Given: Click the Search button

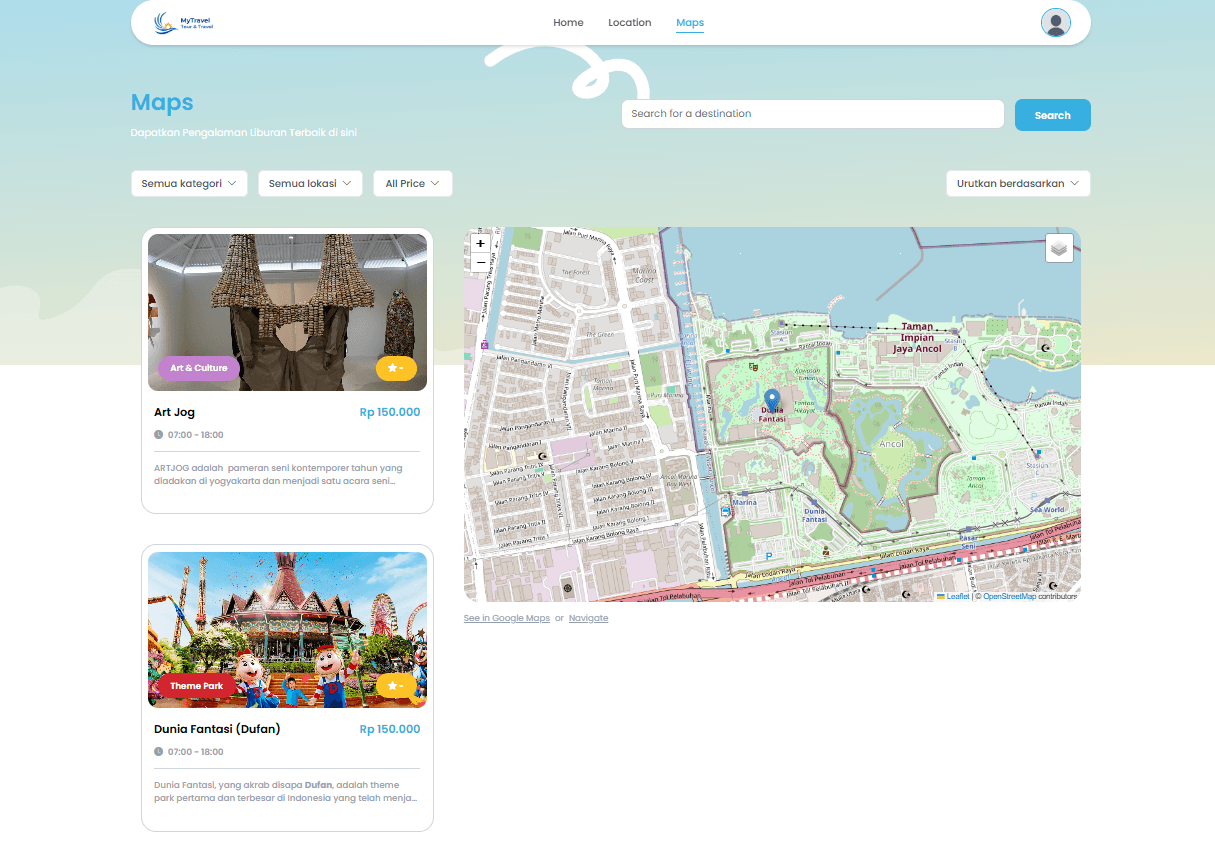Looking at the screenshot, I should pyautogui.click(x=1052, y=115).
